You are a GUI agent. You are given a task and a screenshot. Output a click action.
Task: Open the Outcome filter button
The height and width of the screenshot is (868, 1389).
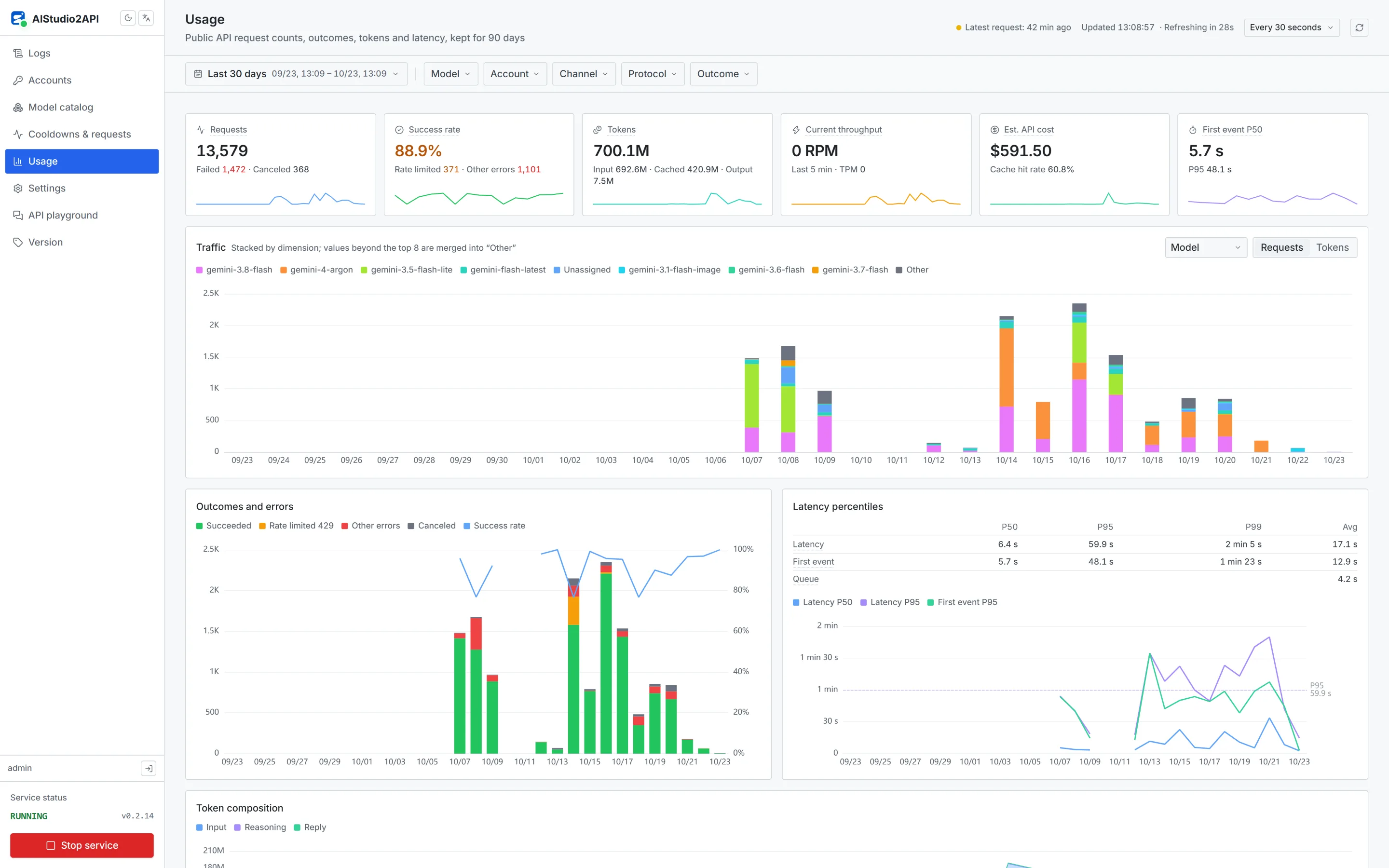pyautogui.click(x=723, y=73)
